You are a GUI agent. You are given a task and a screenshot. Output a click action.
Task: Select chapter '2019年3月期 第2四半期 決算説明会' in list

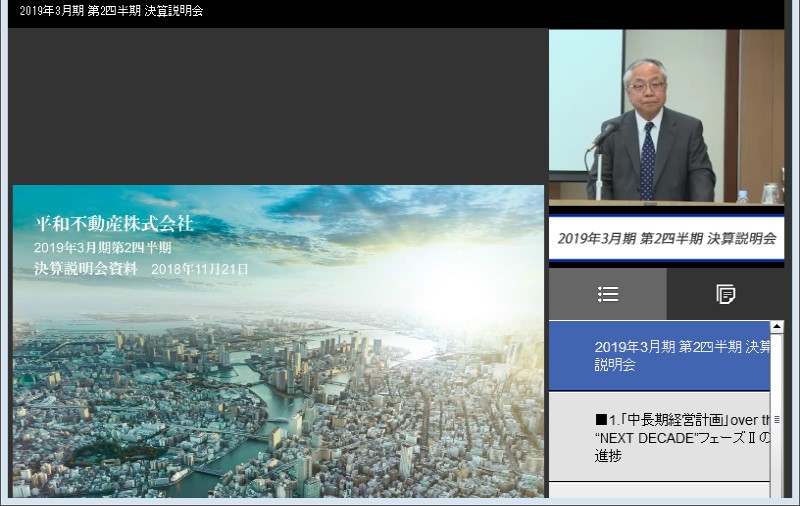click(659, 356)
